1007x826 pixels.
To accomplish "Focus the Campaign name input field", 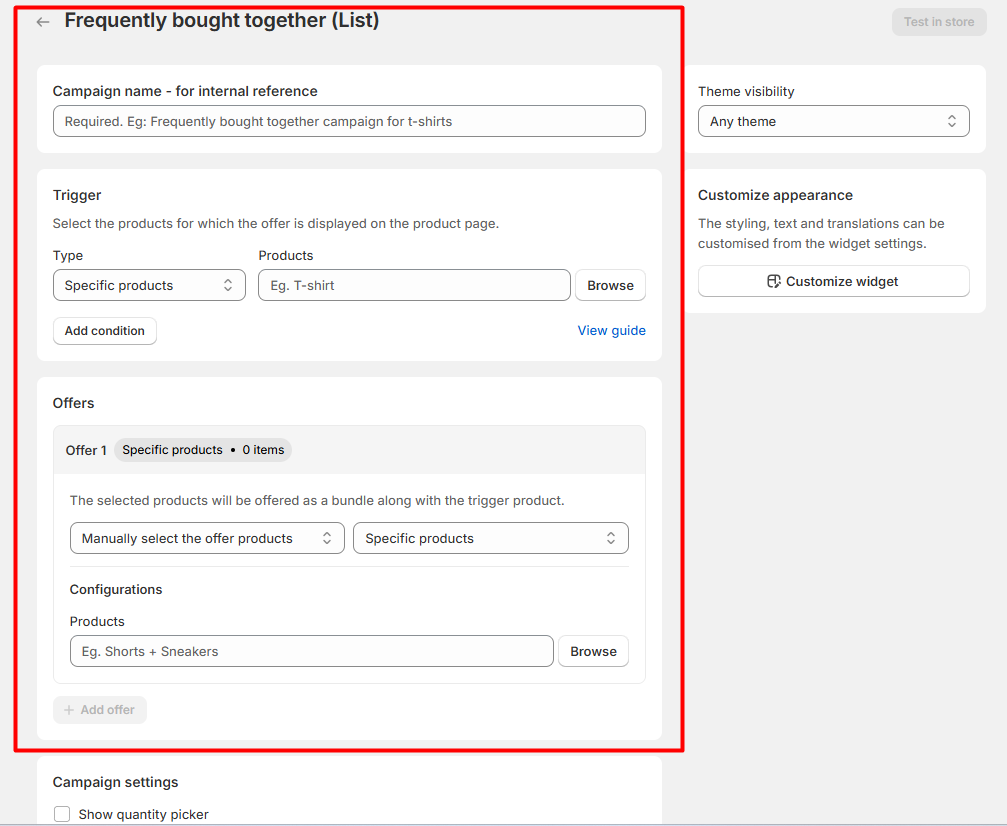I will pos(349,121).
